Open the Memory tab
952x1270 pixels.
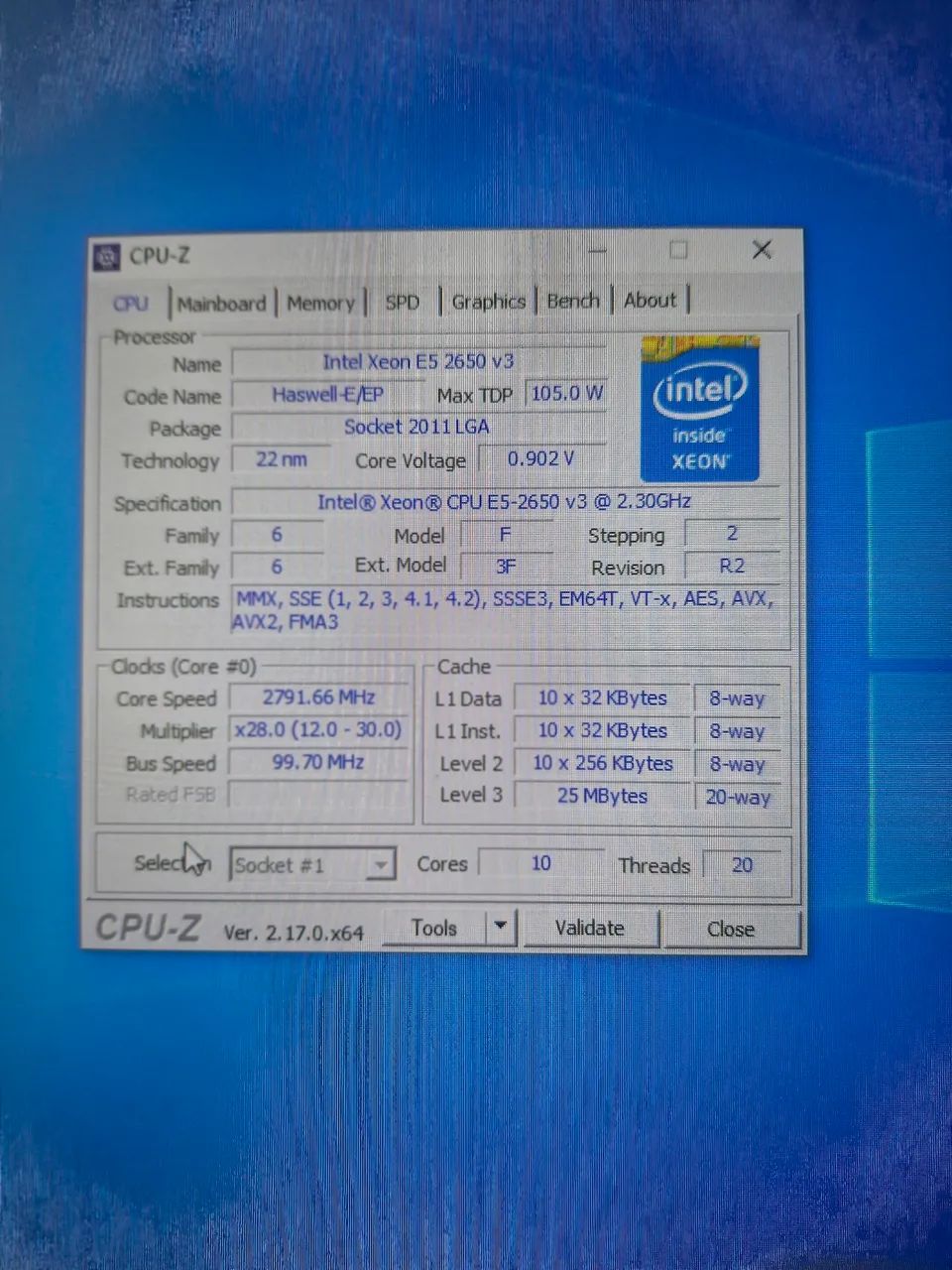coord(320,303)
